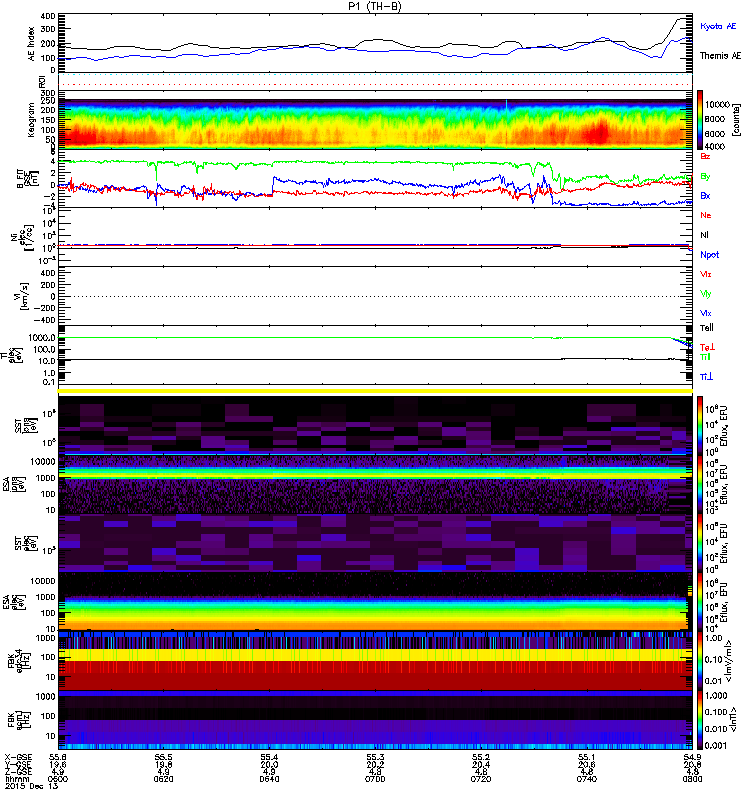
Task: Click the X-GSE value 55.4
Action: pos(269,757)
